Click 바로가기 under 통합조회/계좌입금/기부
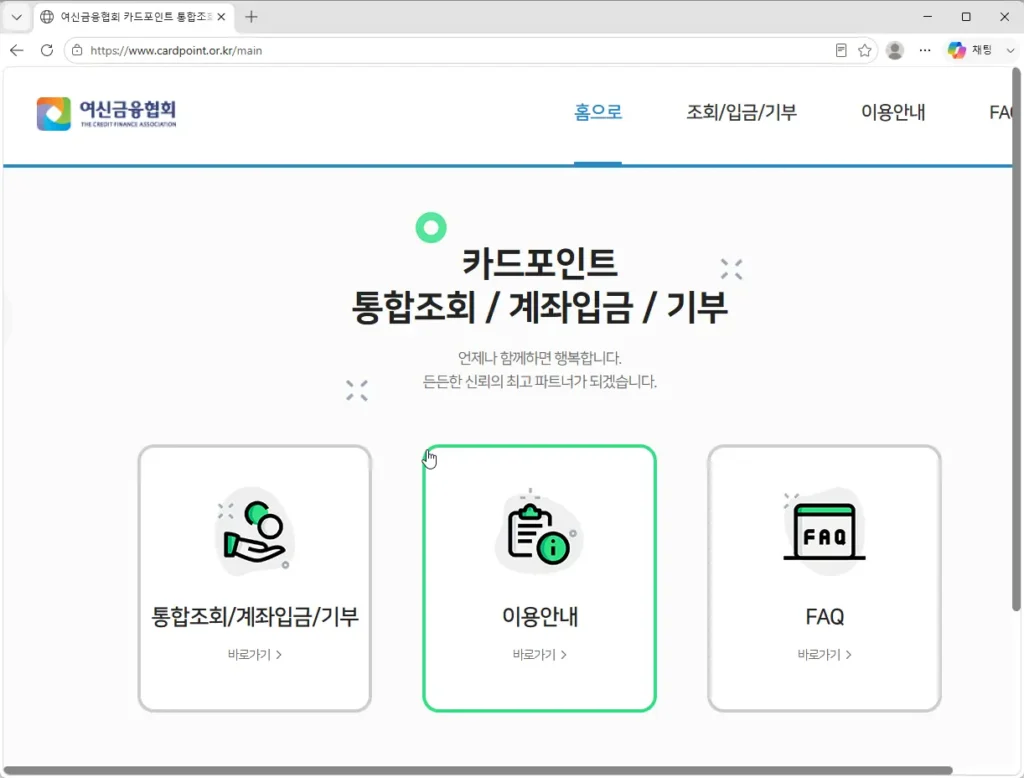This screenshot has width=1024, height=778. [255, 655]
